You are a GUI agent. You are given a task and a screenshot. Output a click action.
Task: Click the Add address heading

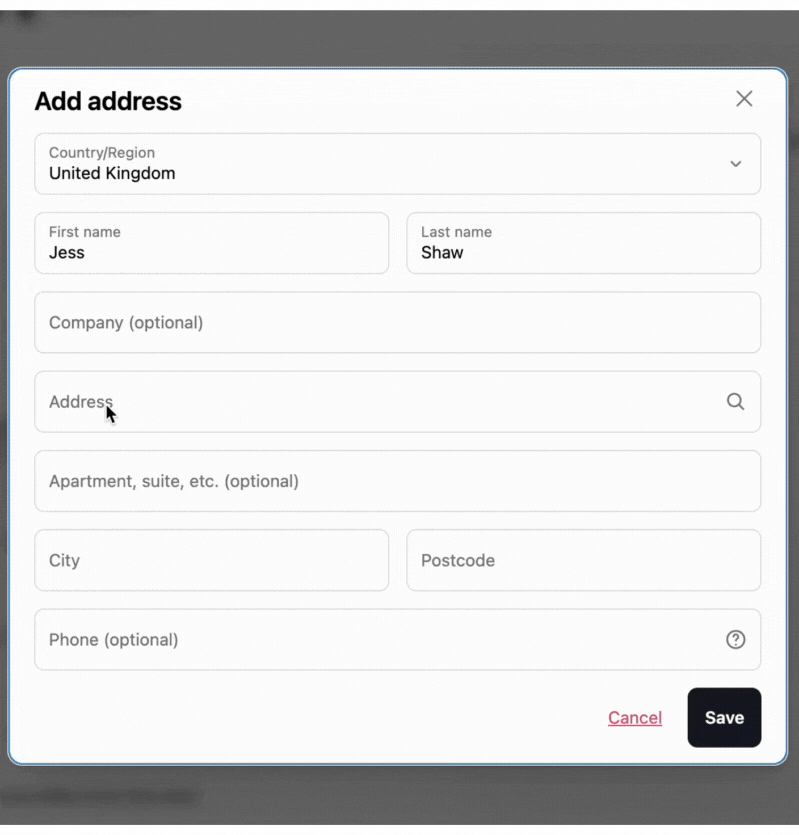click(108, 101)
